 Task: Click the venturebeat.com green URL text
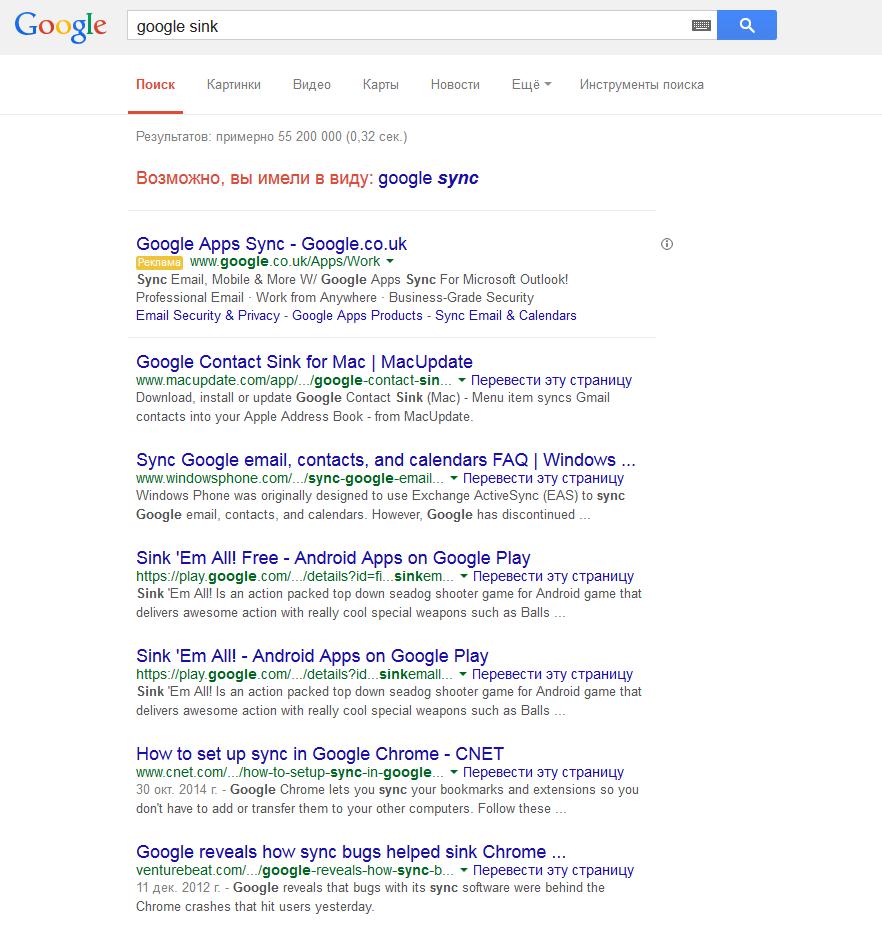click(295, 870)
